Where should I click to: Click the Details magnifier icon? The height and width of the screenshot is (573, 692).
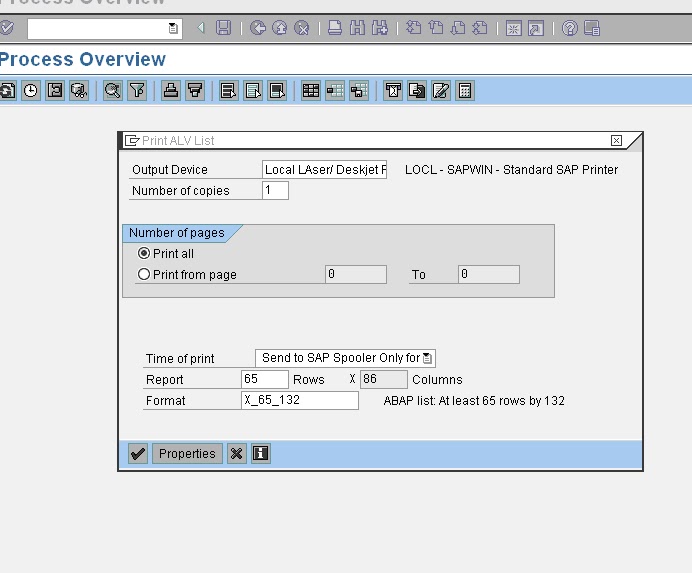[x=113, y=90]
